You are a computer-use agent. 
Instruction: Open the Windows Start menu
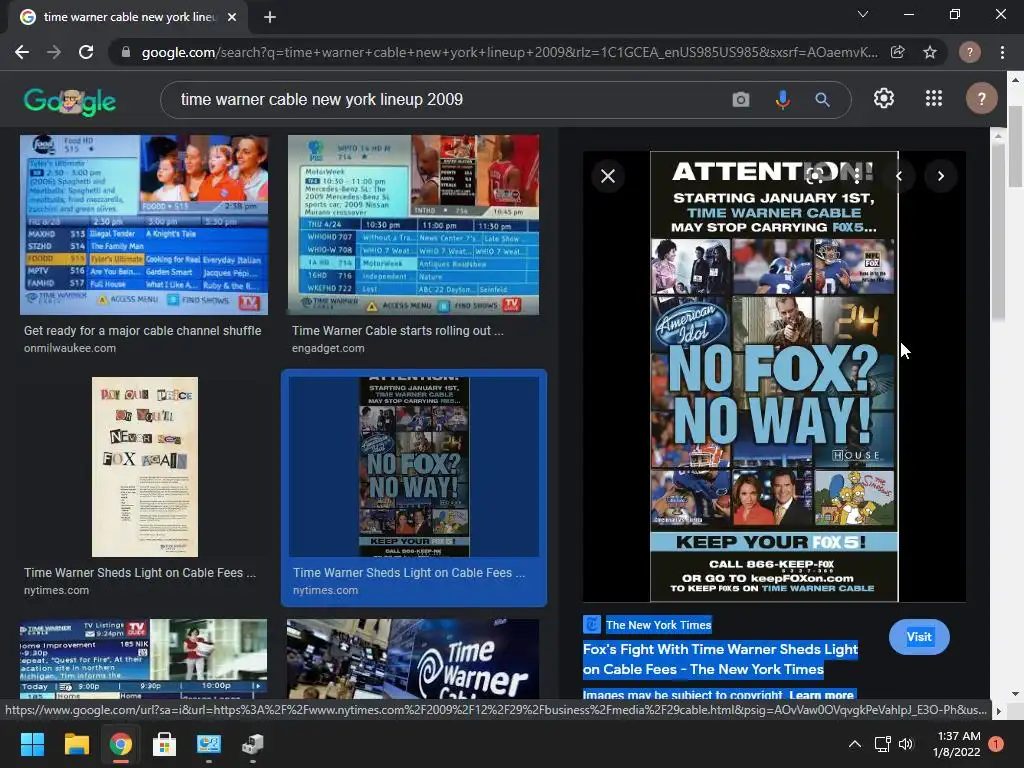pyautogui.click(x=32, y=744)
